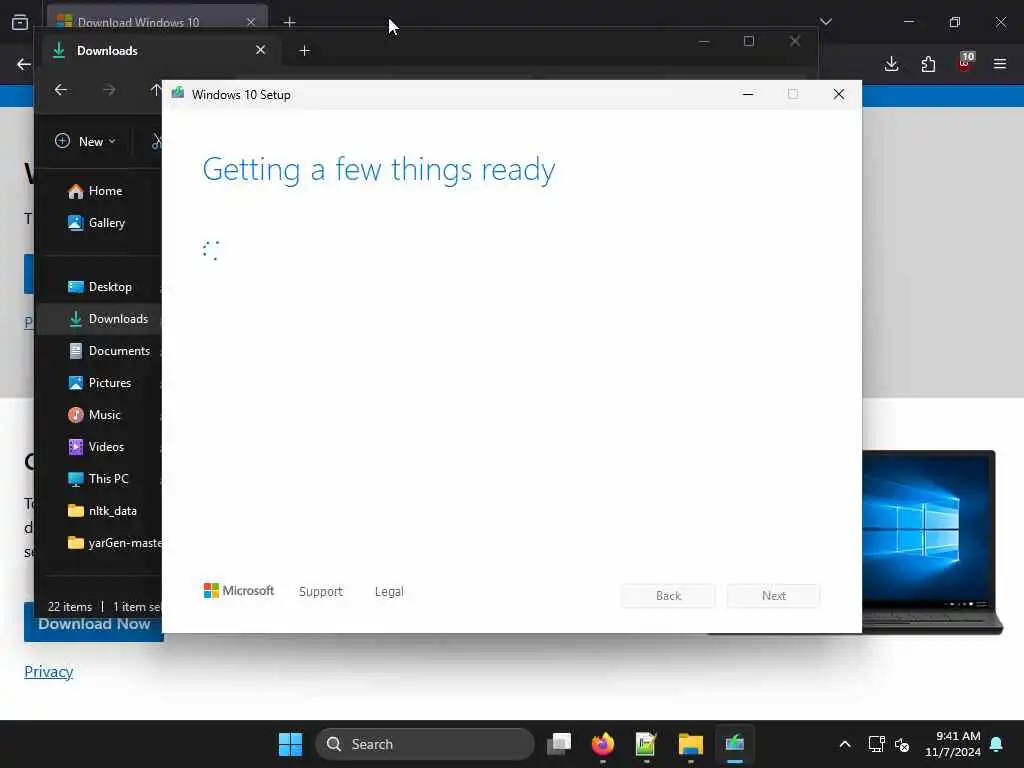The height and width of the screenshot is (768, 1024).
Task: Click Next in Windows 10 Setup
Action: click(773, 596)
